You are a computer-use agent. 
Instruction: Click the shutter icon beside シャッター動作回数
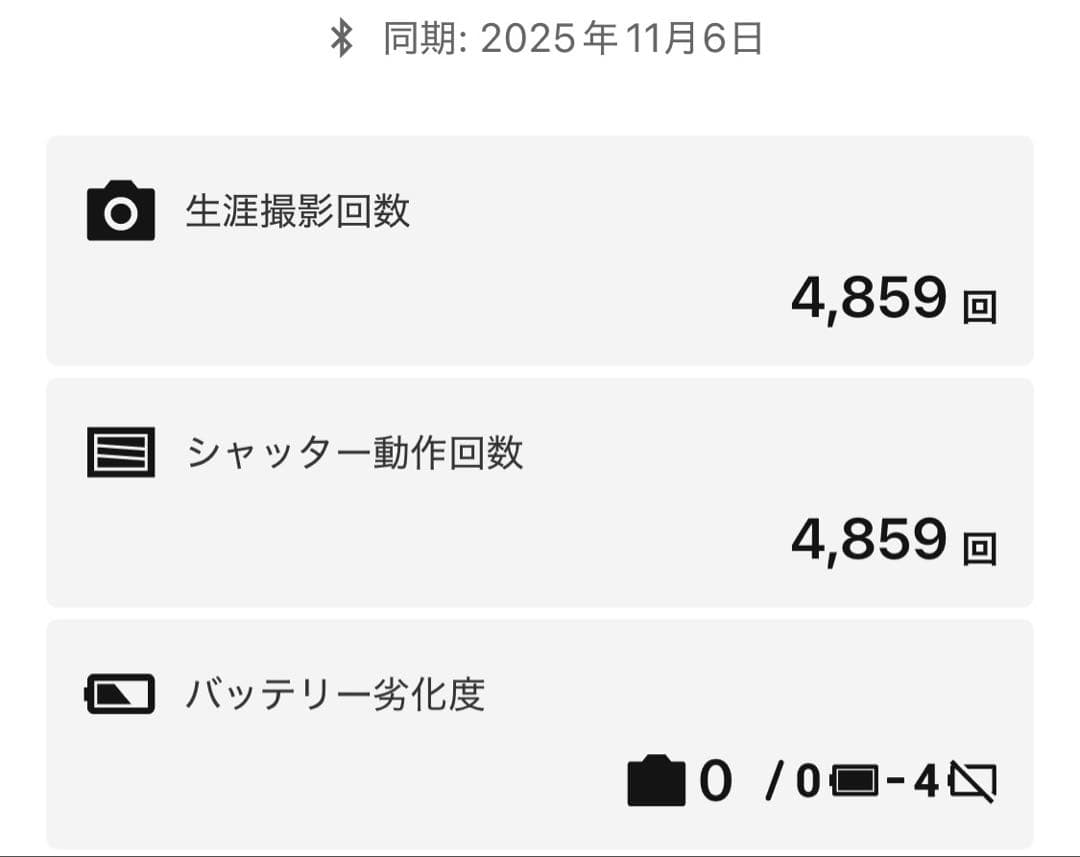[x=121, y=452]
